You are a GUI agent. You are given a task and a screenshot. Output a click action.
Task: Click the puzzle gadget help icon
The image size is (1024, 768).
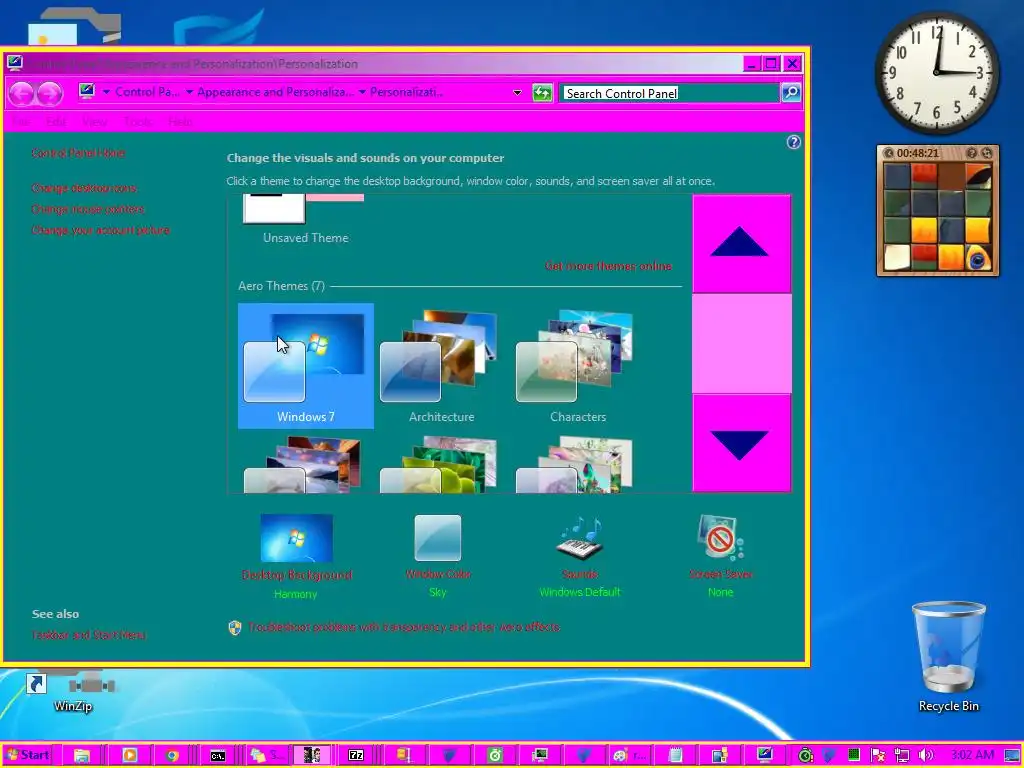[x=972, y=153]
